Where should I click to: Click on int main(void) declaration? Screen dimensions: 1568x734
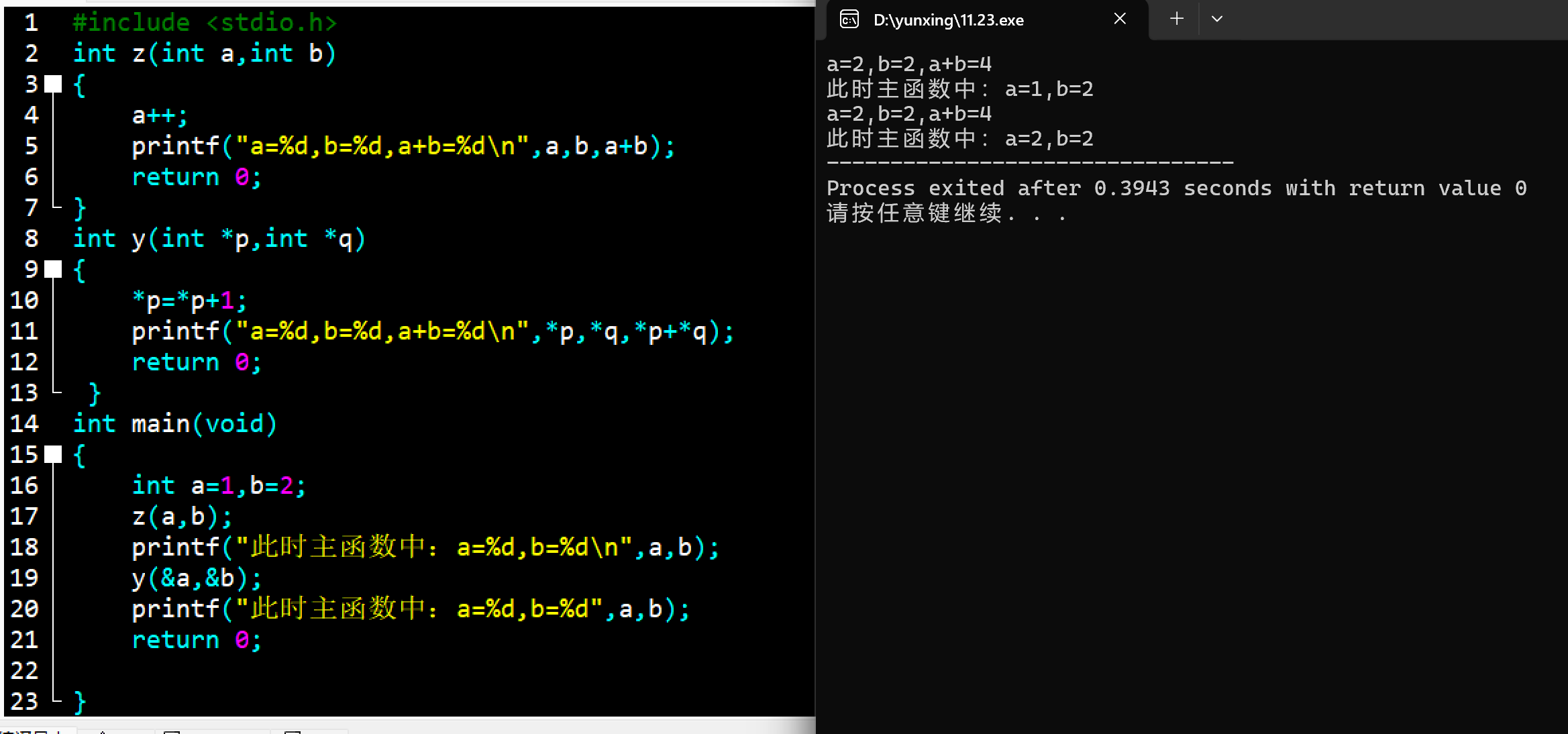click(x=174, y=424)
